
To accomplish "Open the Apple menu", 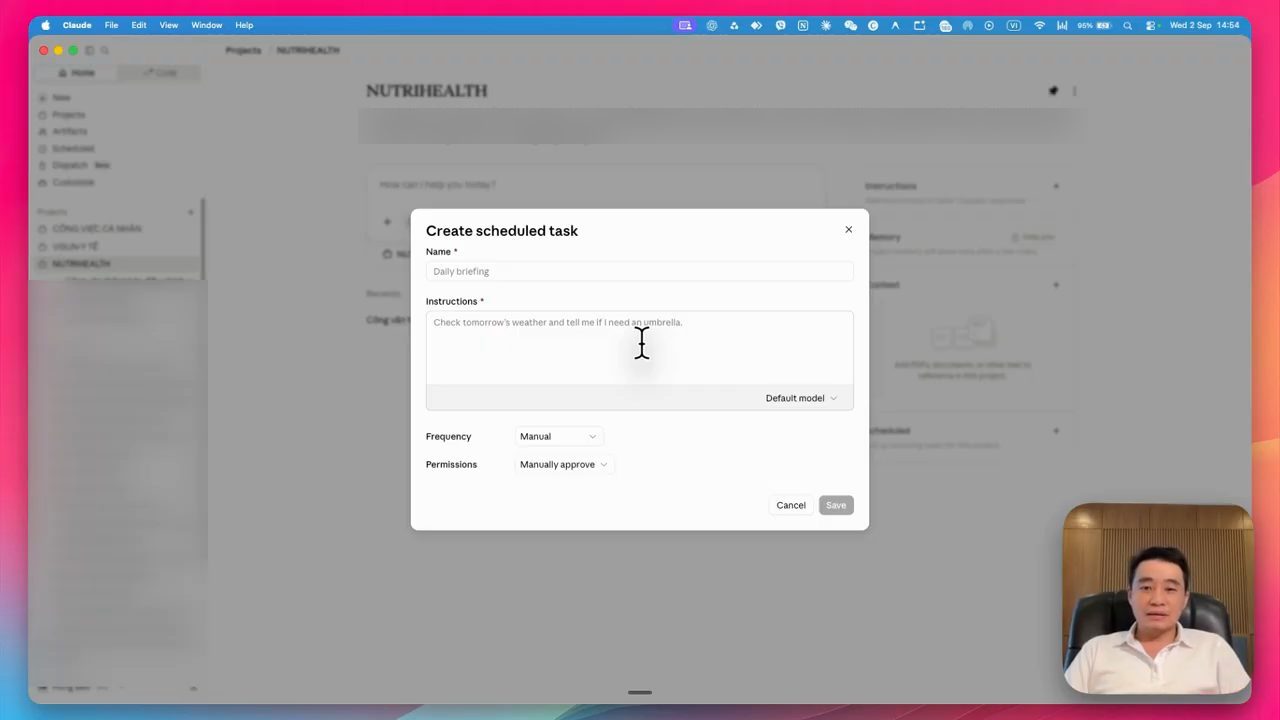I will 45,25.
